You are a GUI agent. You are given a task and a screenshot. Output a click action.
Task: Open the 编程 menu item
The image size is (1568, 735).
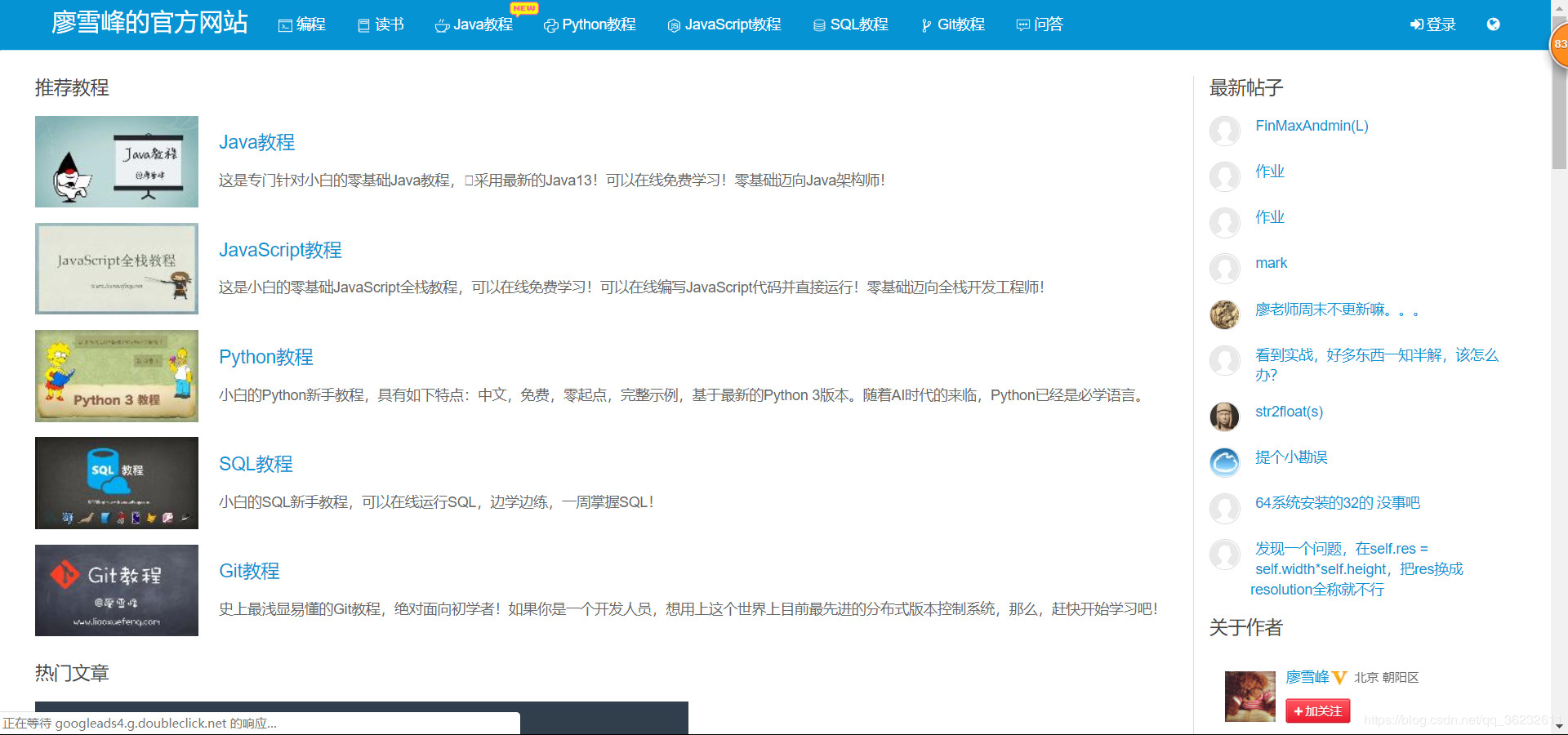[x=302, y=25]
